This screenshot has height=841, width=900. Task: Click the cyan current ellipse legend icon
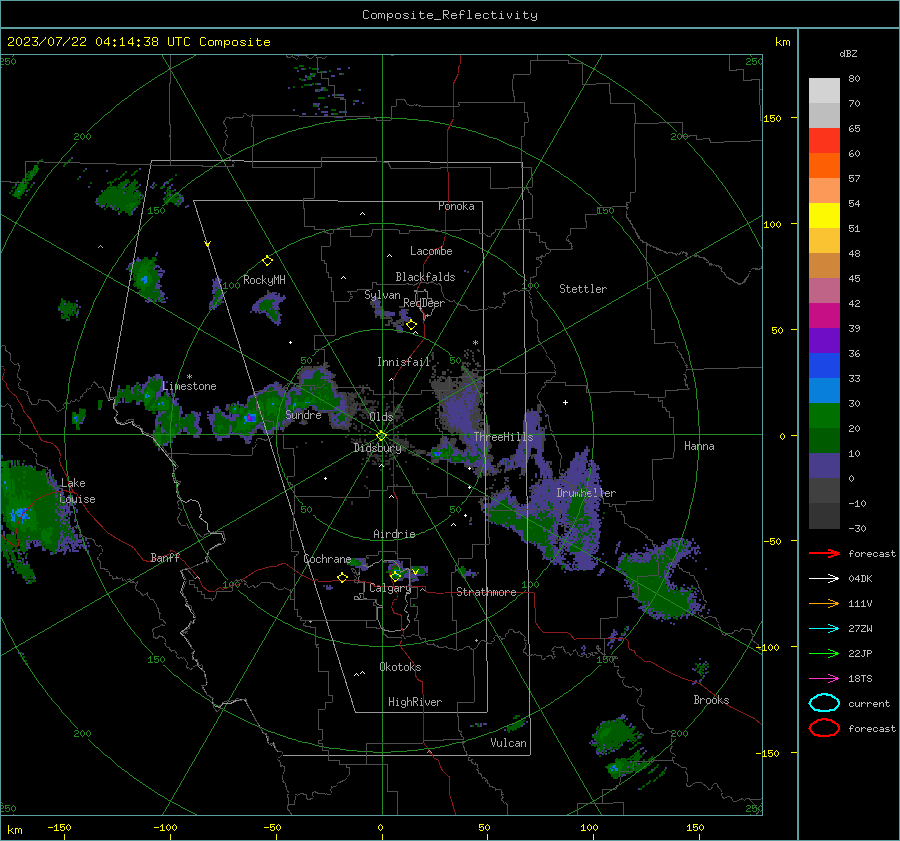click(x=824, y=703)
